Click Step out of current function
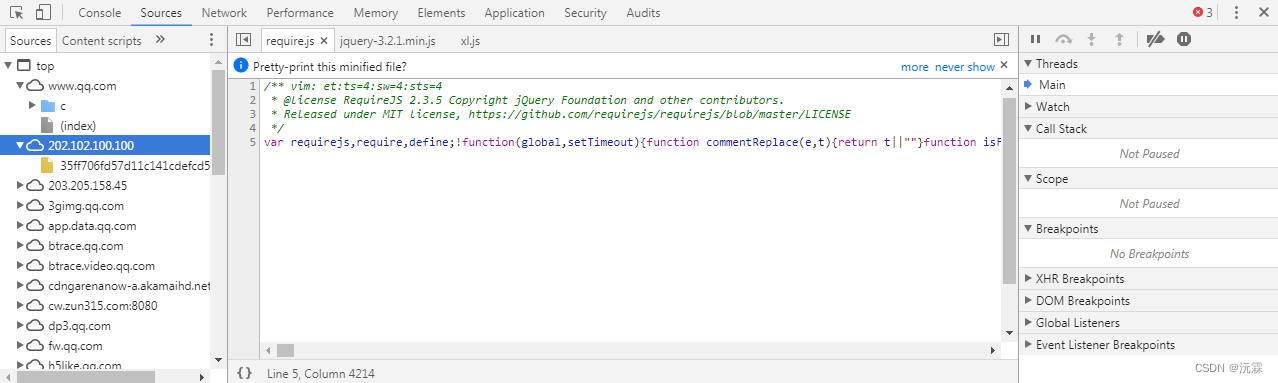Image resolution: width=1278 pixels, height=383 pixels. 1119,40
